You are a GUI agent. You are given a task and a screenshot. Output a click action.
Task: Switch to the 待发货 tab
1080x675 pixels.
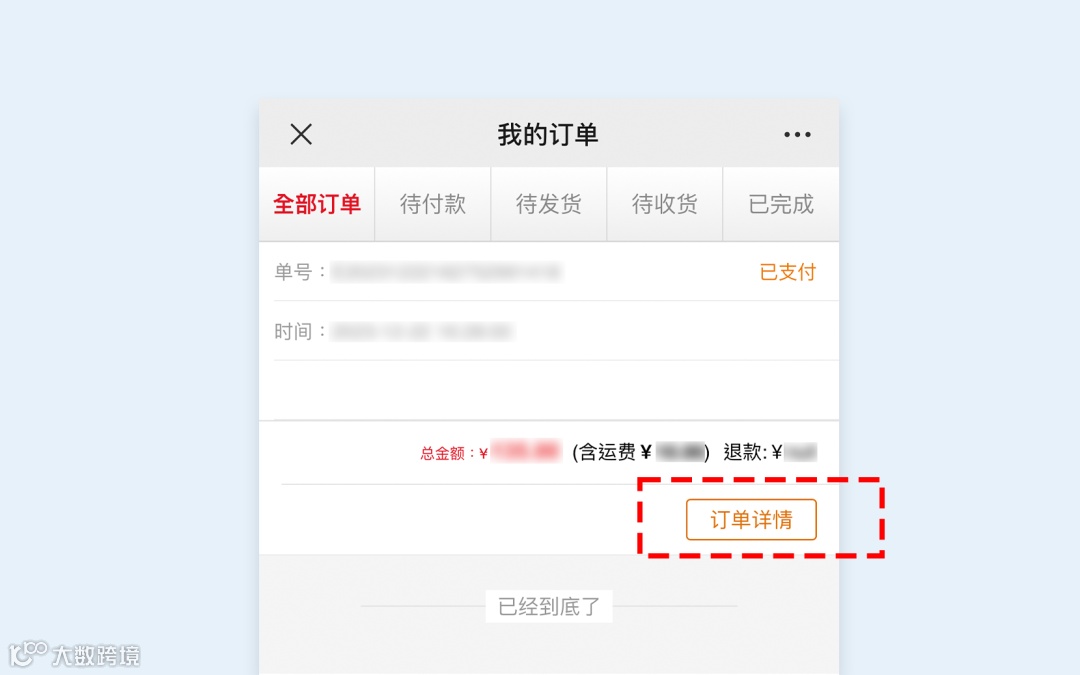(548, 204)
